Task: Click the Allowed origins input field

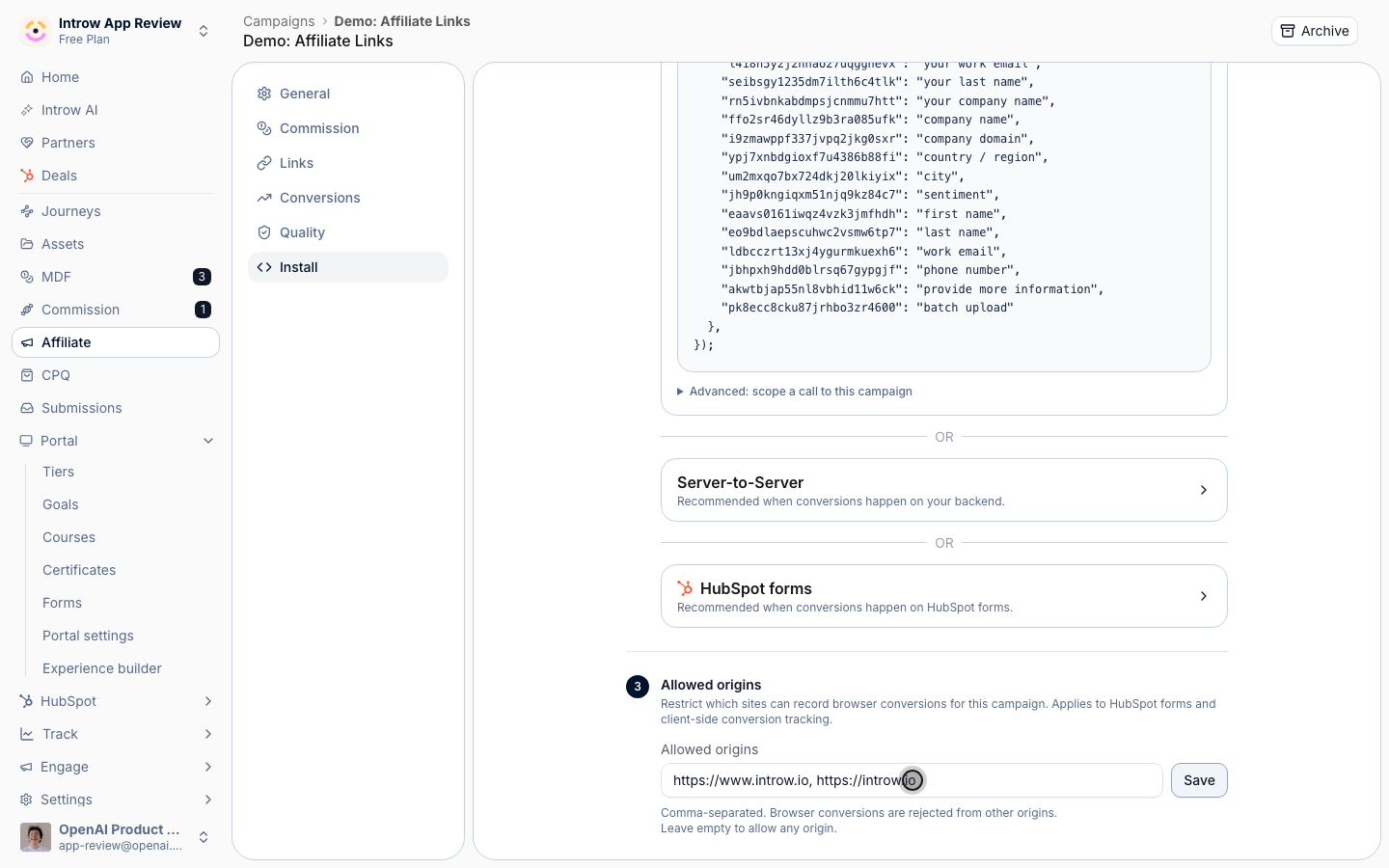Action: (x=912, y=780)
